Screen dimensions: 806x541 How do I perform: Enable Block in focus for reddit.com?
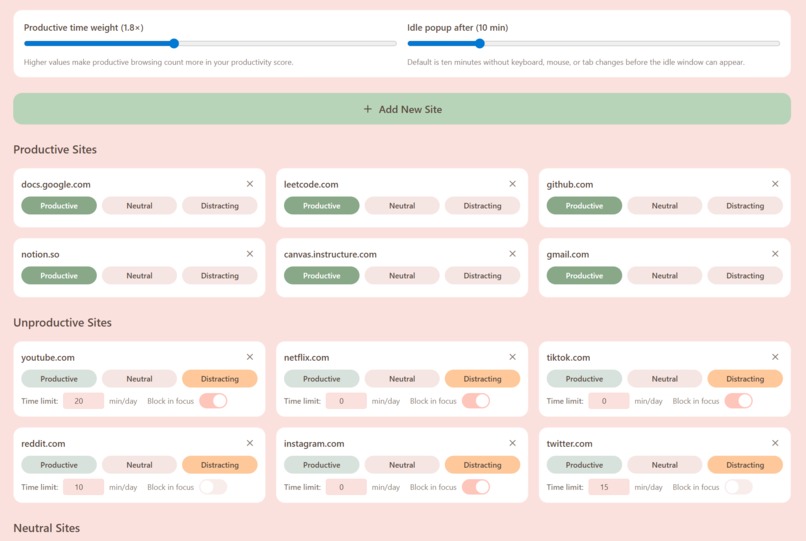[x=213, y=487]
